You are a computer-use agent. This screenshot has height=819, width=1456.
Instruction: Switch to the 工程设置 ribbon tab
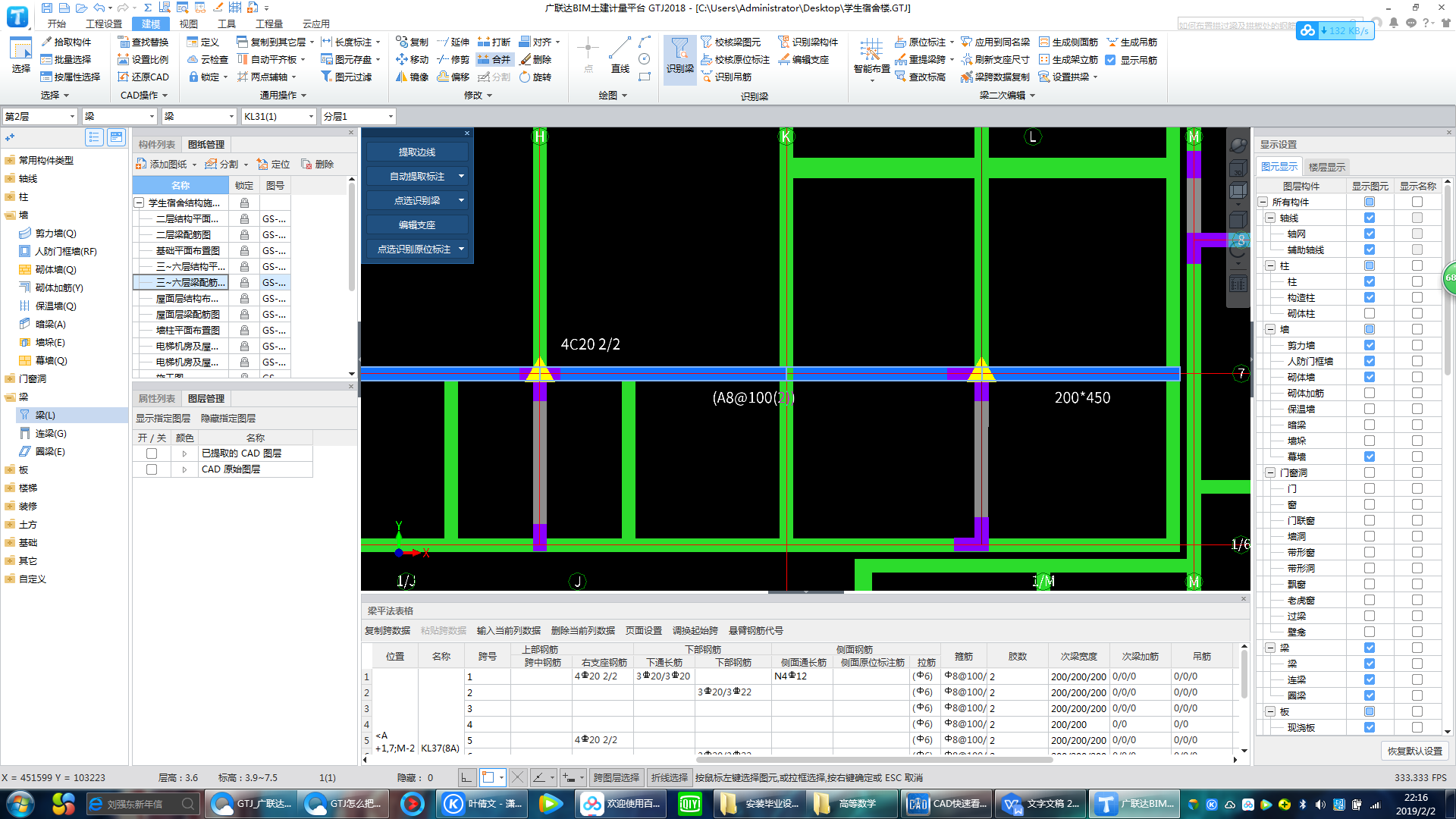coord(104,24)
